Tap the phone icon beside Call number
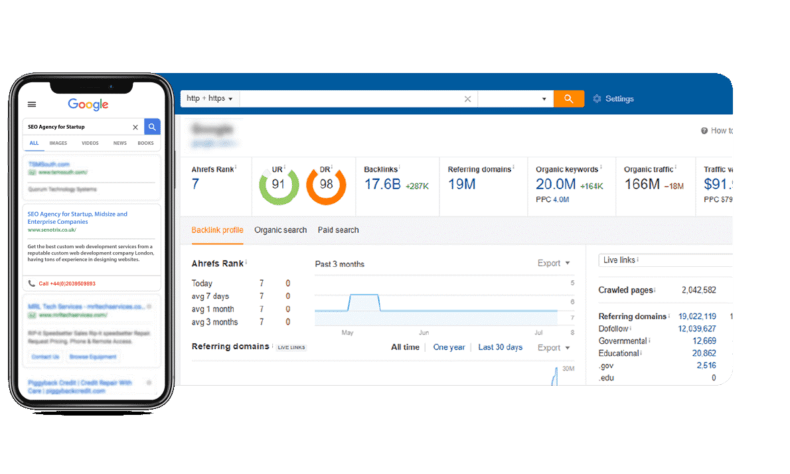The height and width of the screenshot is (474, 790). [x=31, y=284]
